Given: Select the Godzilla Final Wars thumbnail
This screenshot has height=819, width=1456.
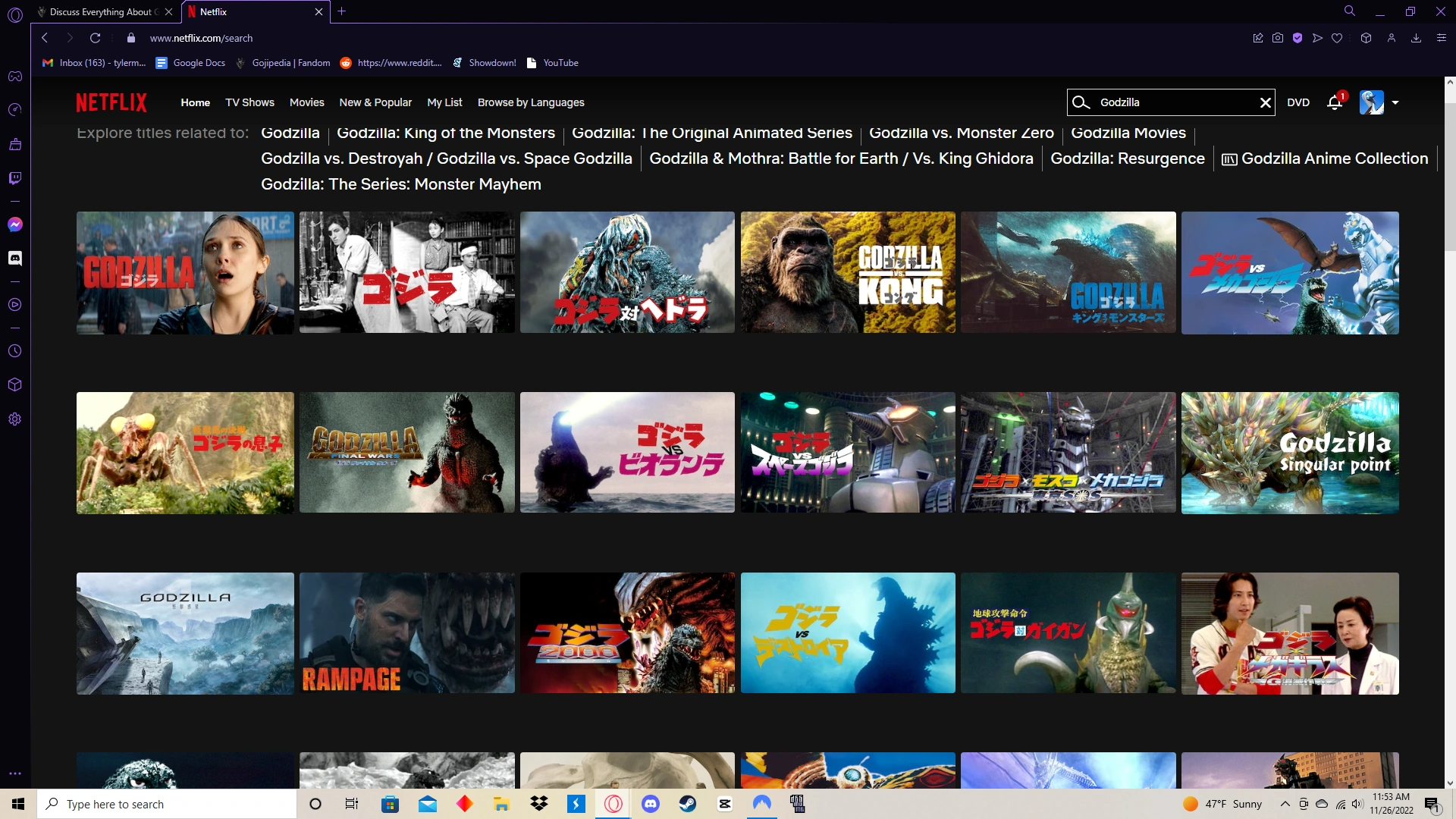Looking at the screenshot, I should 407,453.
